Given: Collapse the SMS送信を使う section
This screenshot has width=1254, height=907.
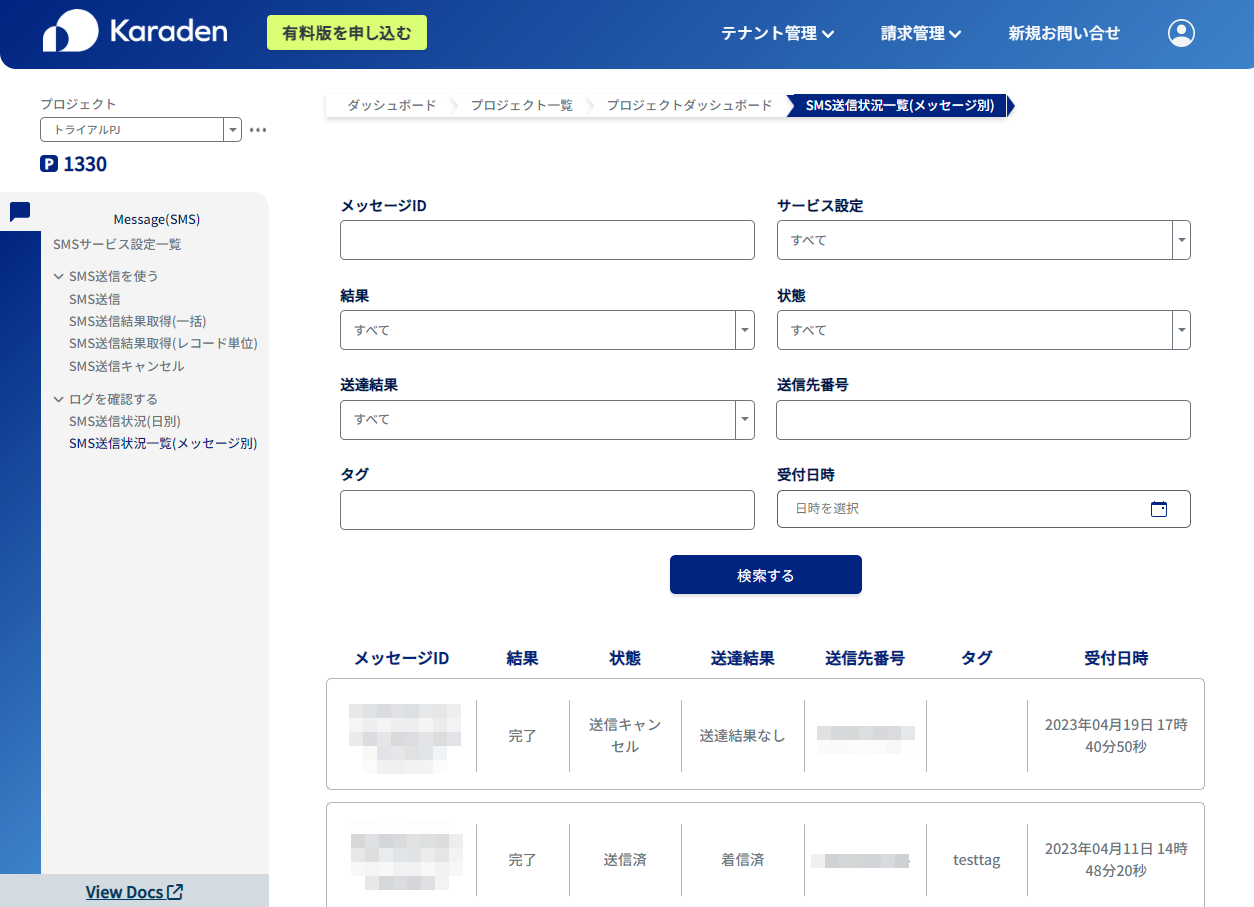Looking at the screenshot, I should point(60,276).
